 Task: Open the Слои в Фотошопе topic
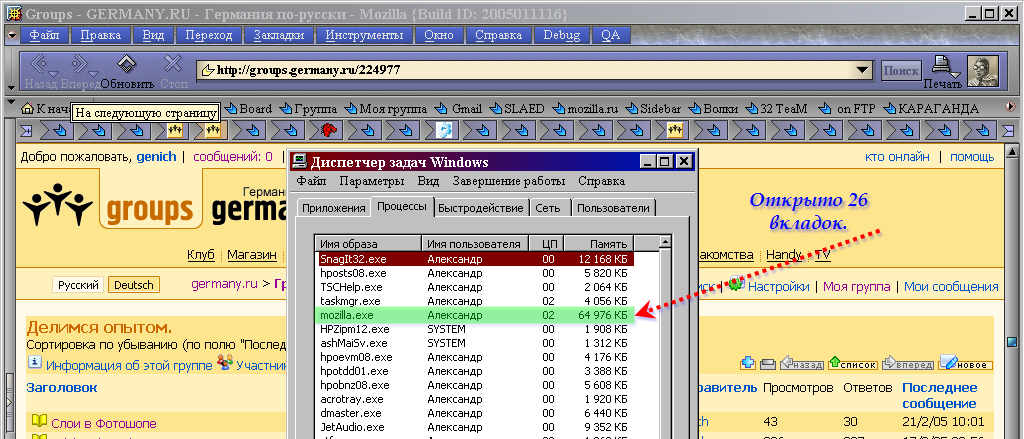[x=104, y=423]
